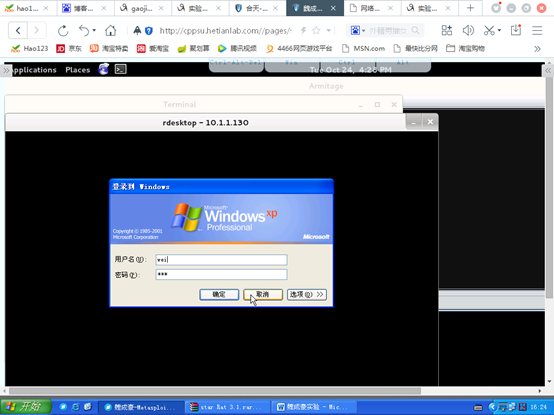The image size is (554, 415).
Task: Close the Terminal window behind rdesktop
Action: [x=394, y=105]
